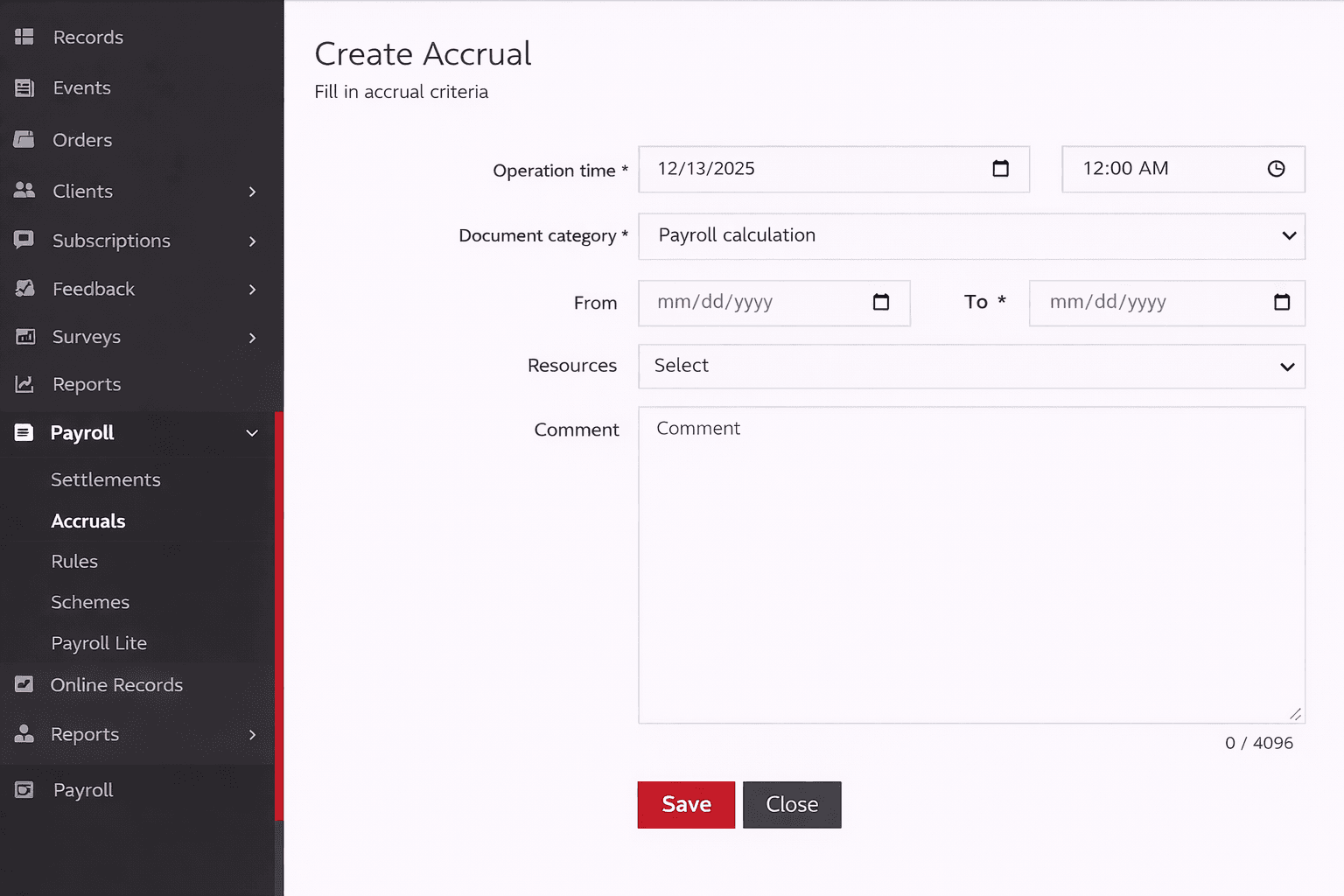The width and height of the screenshot is (1344, 896).
Task: Click the Records grid icon in sidebar
Action: (x=24, y=37)
